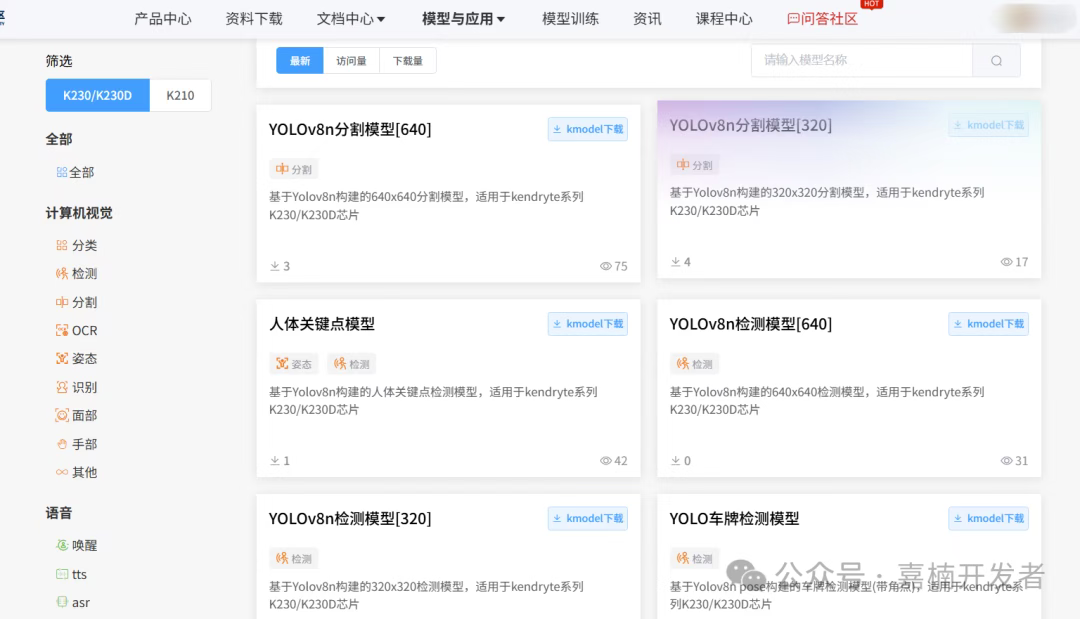
Task: Click the 面部 face icon in sidebar
Action: 62,415
